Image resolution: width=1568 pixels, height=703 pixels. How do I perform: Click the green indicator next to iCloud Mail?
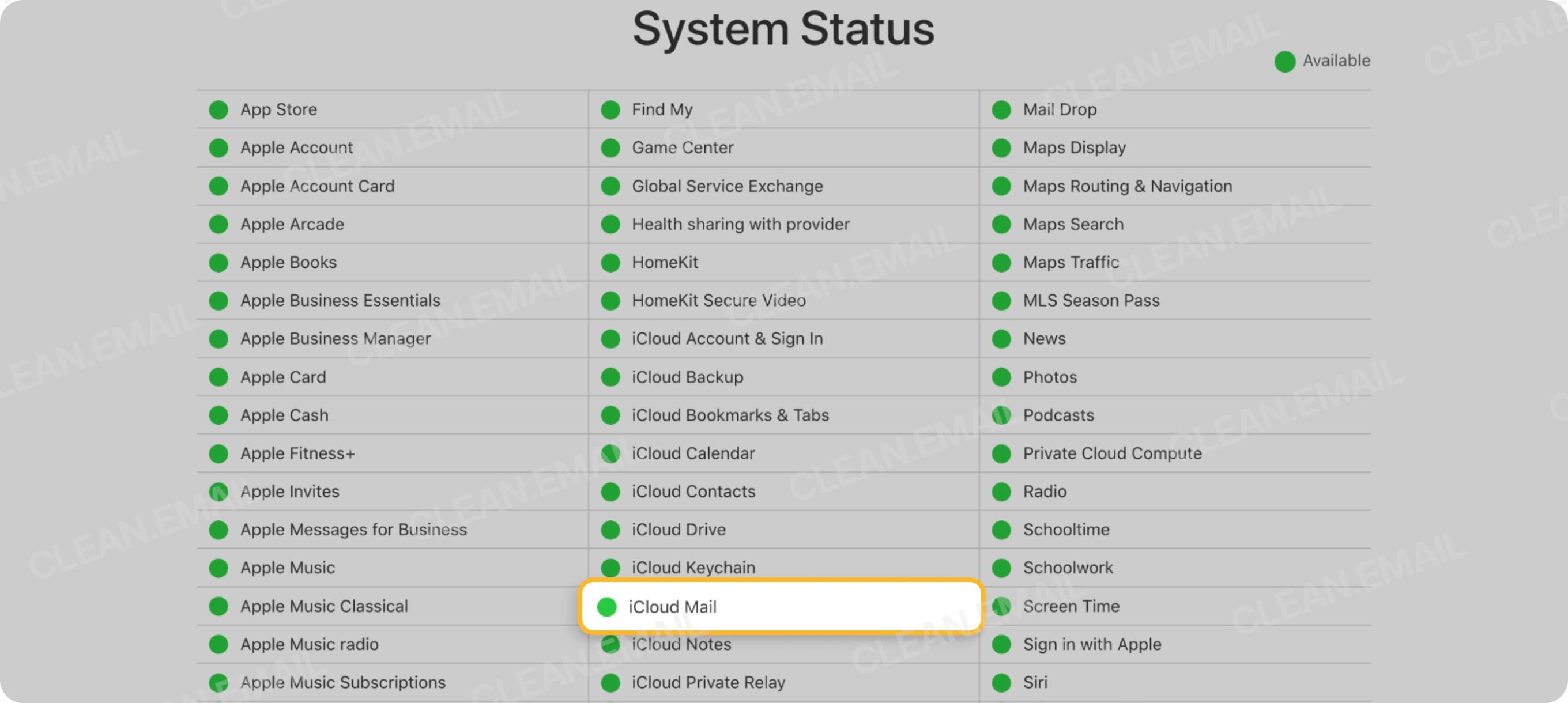click(607, 606)
